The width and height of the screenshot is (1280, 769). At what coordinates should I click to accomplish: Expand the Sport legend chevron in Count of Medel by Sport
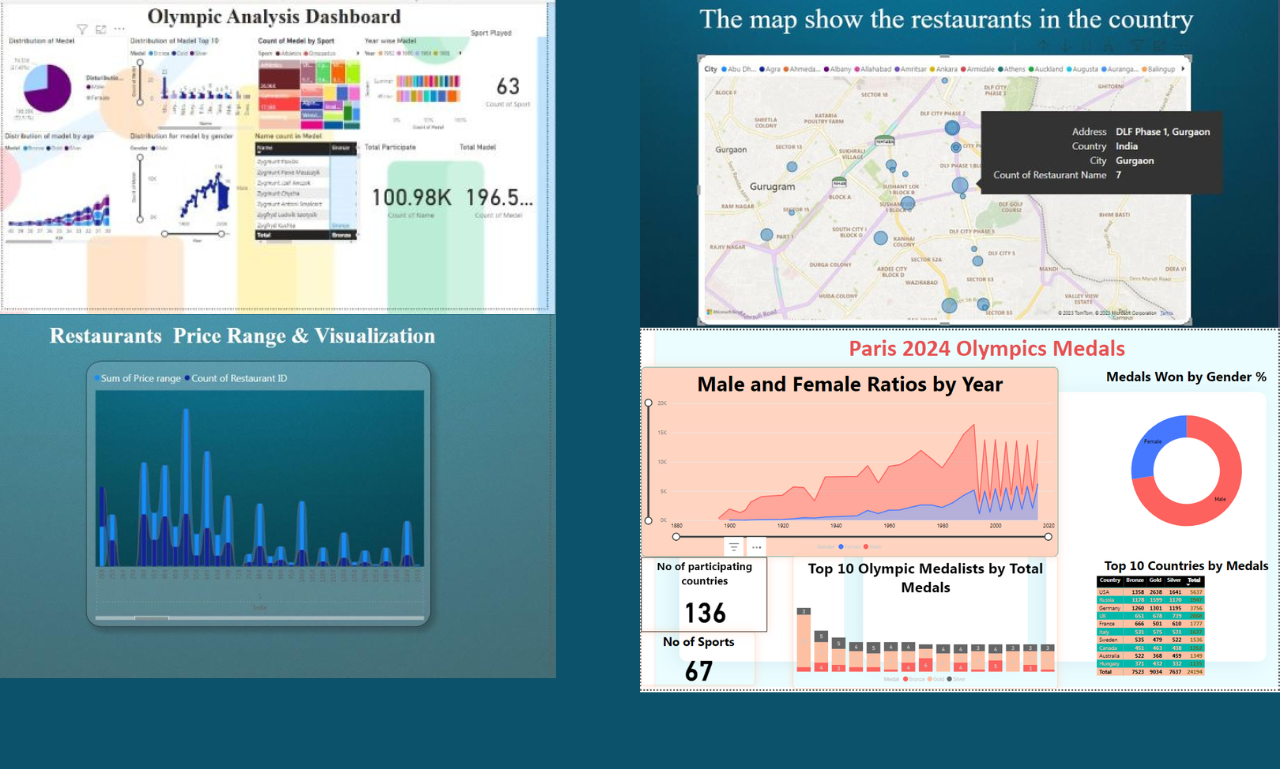358,53
